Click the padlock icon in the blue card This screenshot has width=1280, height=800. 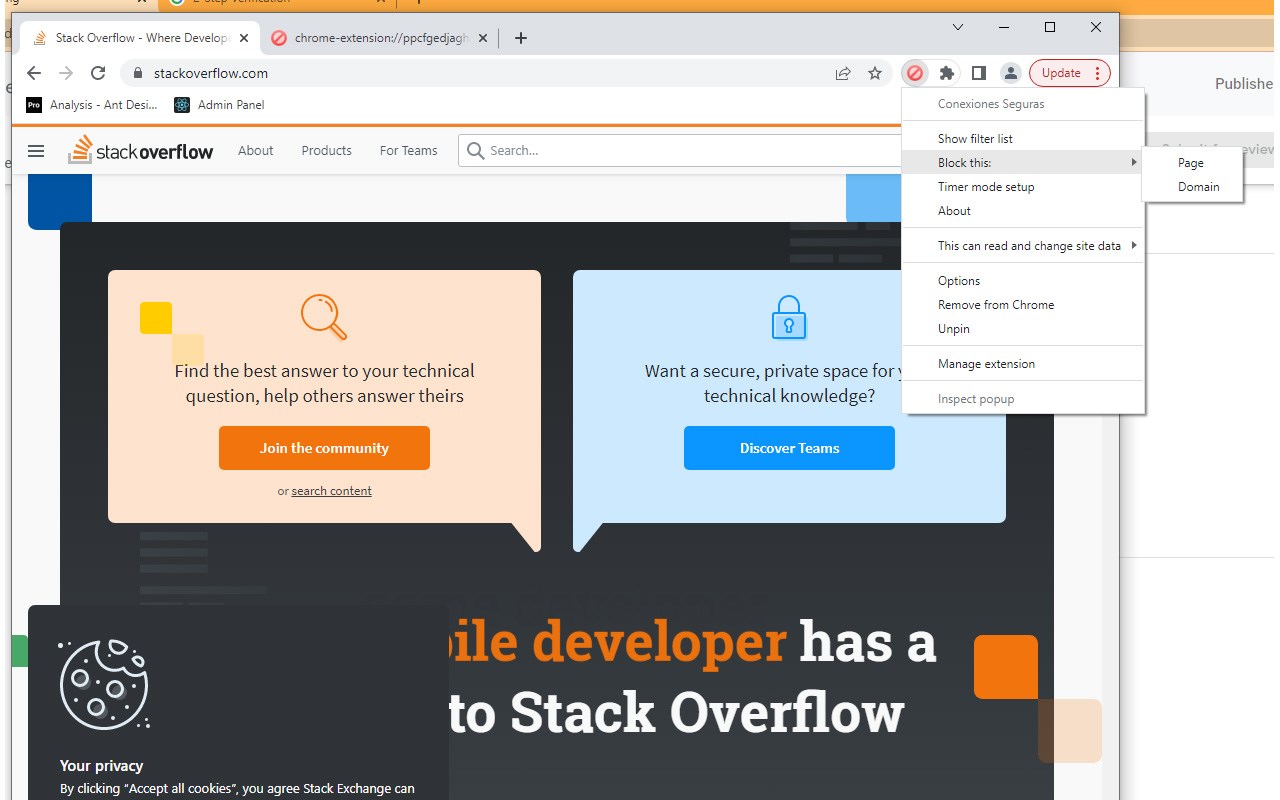point(789,317)
